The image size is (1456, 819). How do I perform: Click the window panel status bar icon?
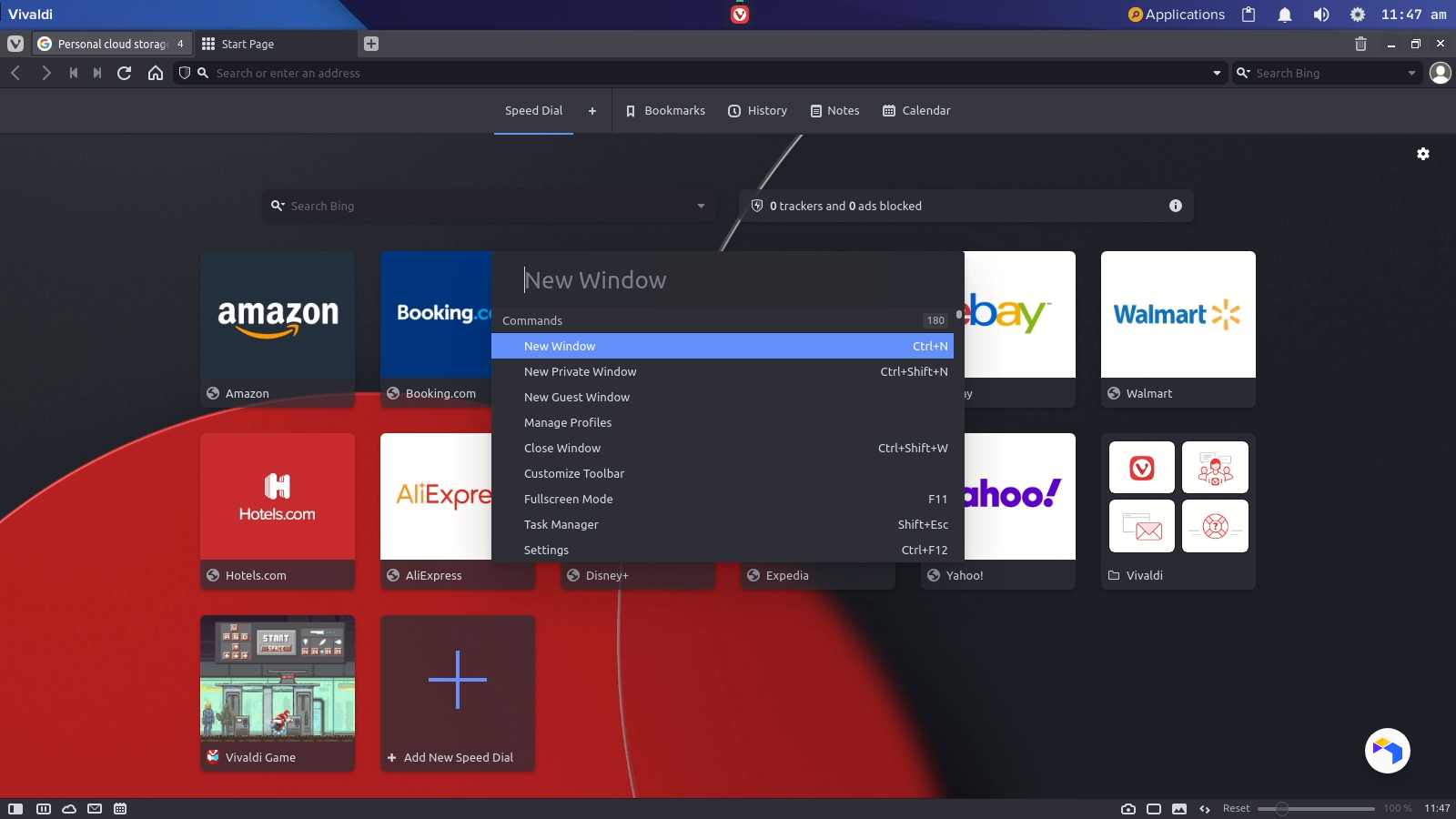[x=1154, y=809]
